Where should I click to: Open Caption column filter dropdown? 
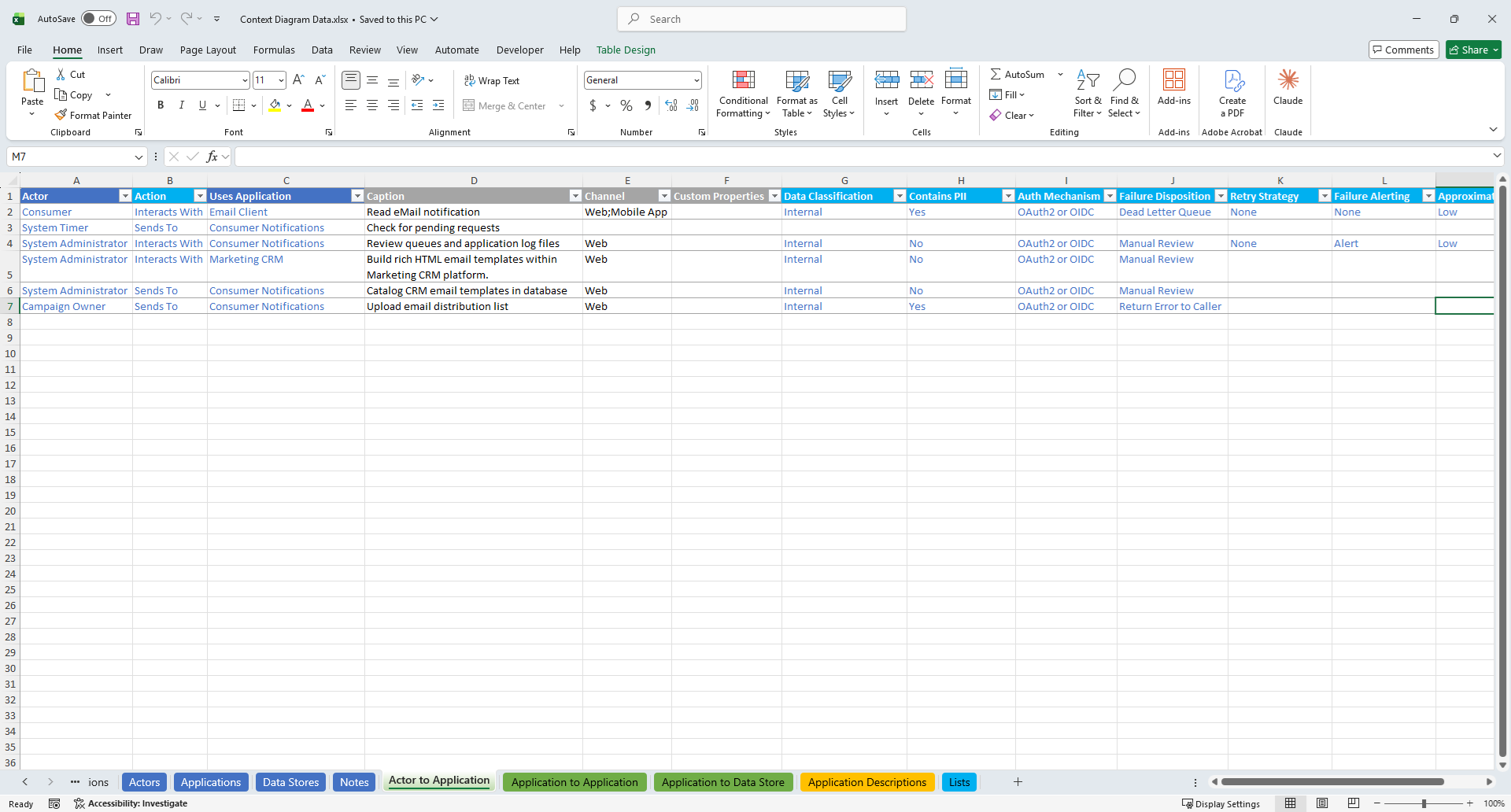(575, 196)
